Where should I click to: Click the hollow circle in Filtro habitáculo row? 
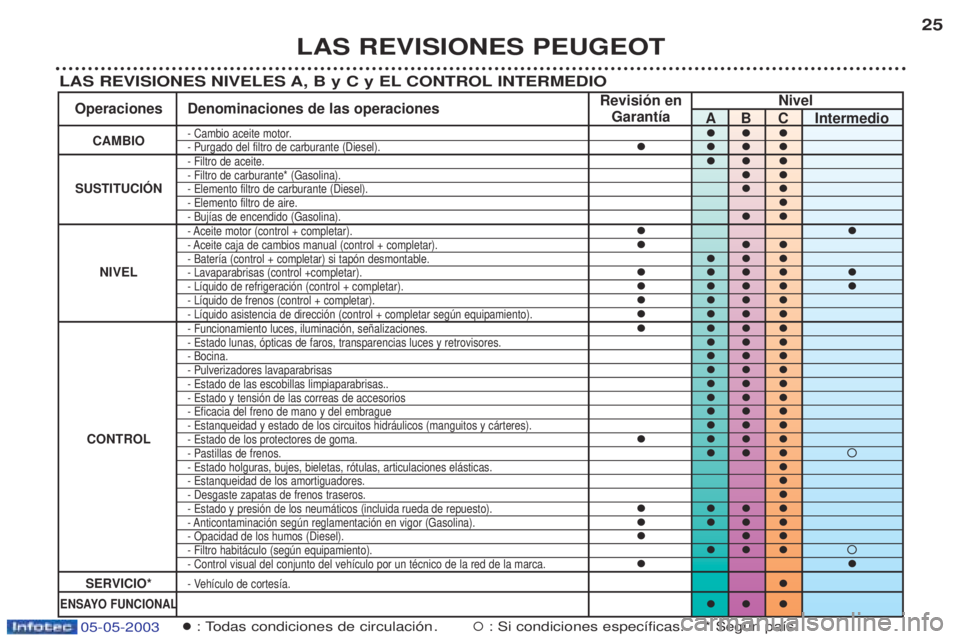[x=852, y=550]
